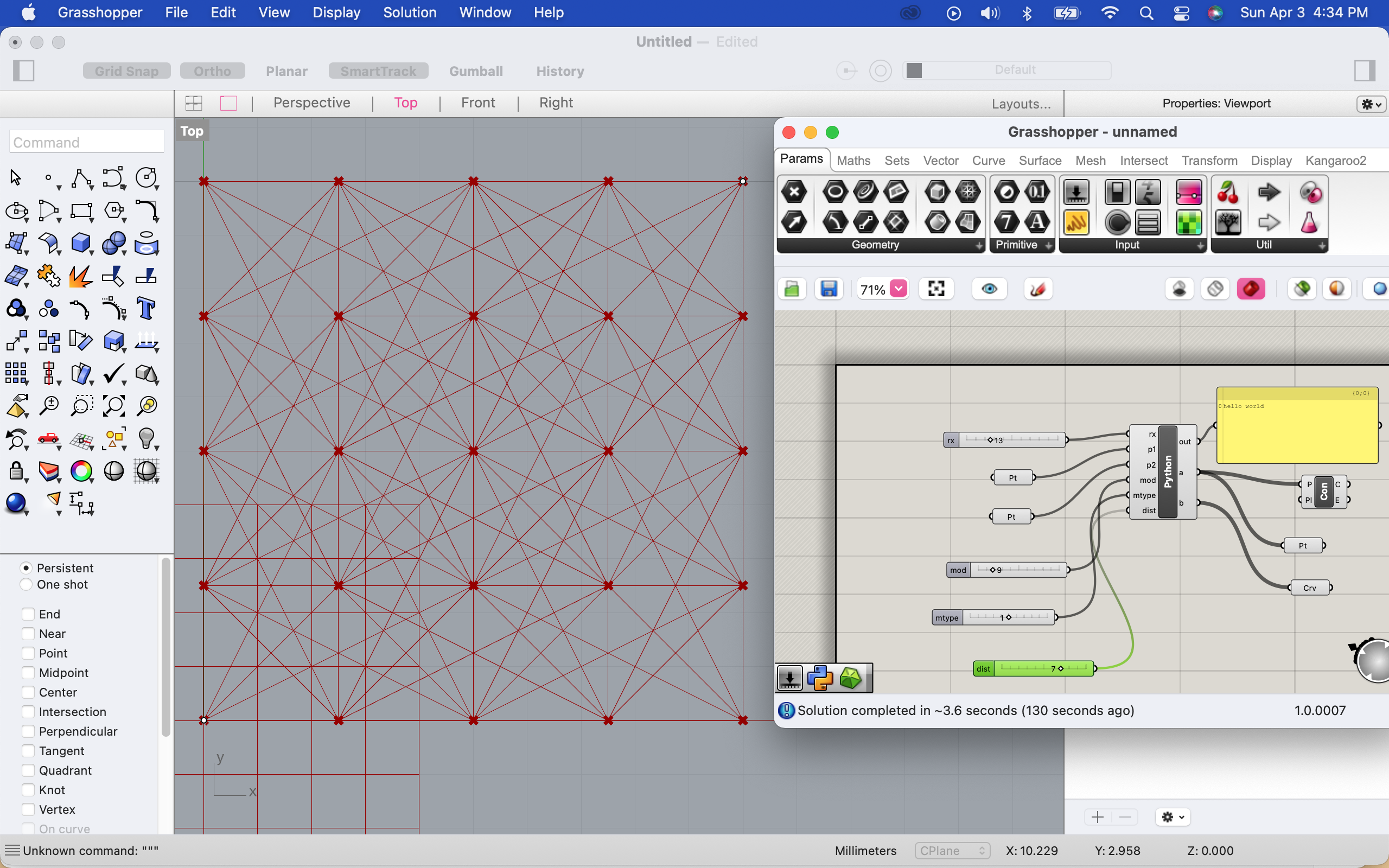Image resolution: width=1389 pixels, height=868 pixels.
Task: Expand the Primitive panel plus button
Action: coord(1048,246)
